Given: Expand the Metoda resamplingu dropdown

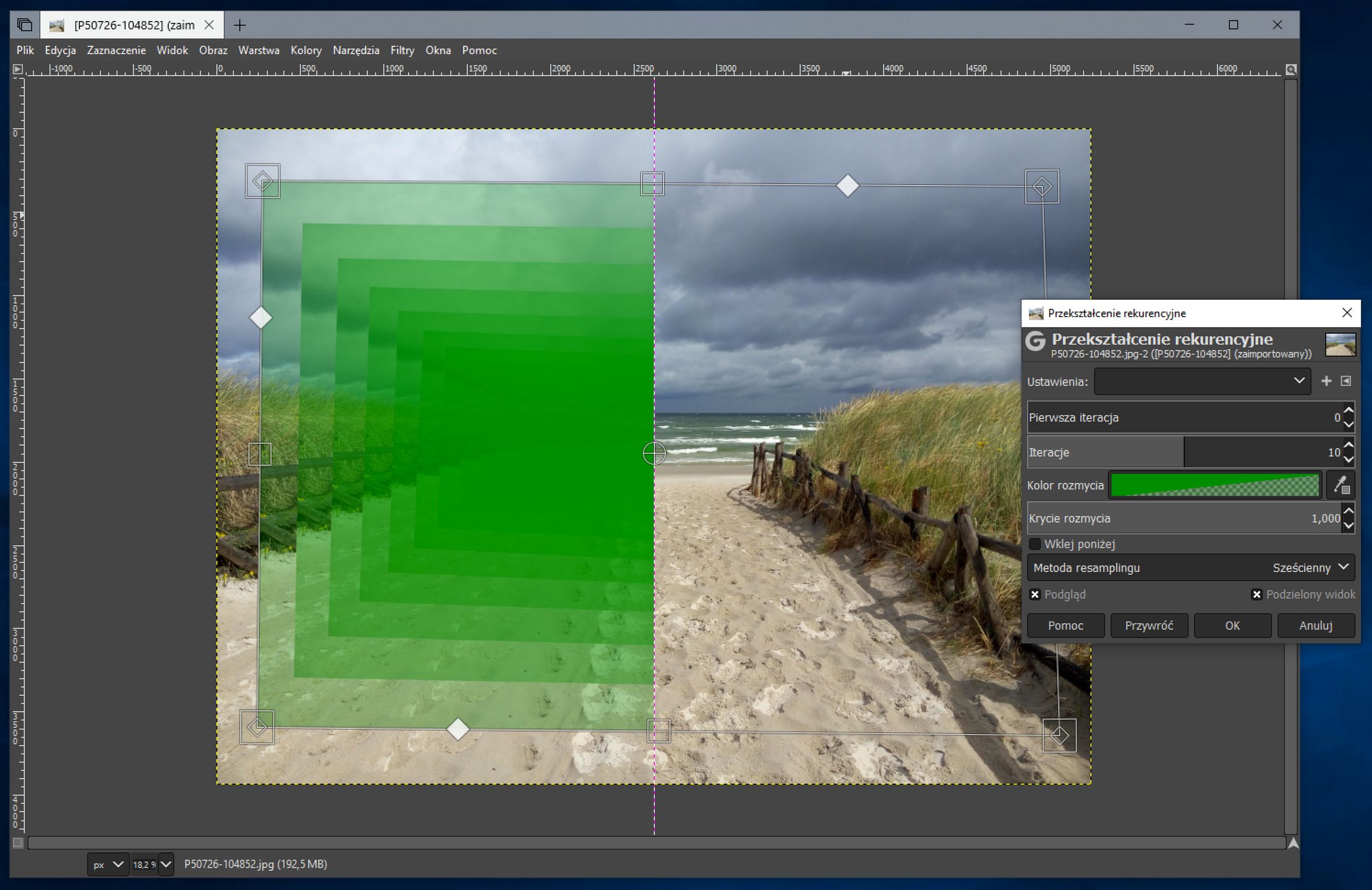Looking at the screenshot, I should point(1190,567).
